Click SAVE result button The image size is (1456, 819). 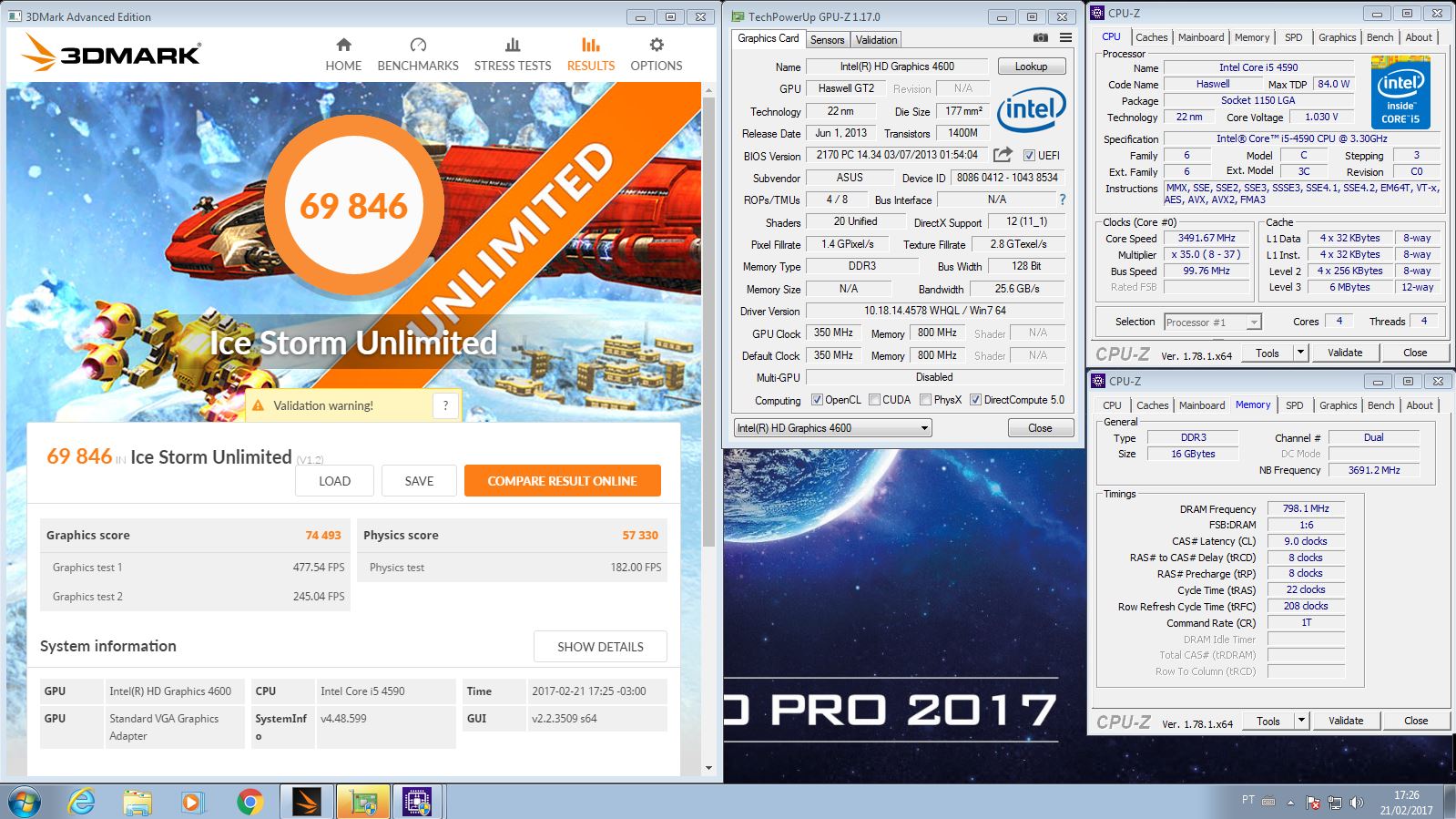coord(419,481)
